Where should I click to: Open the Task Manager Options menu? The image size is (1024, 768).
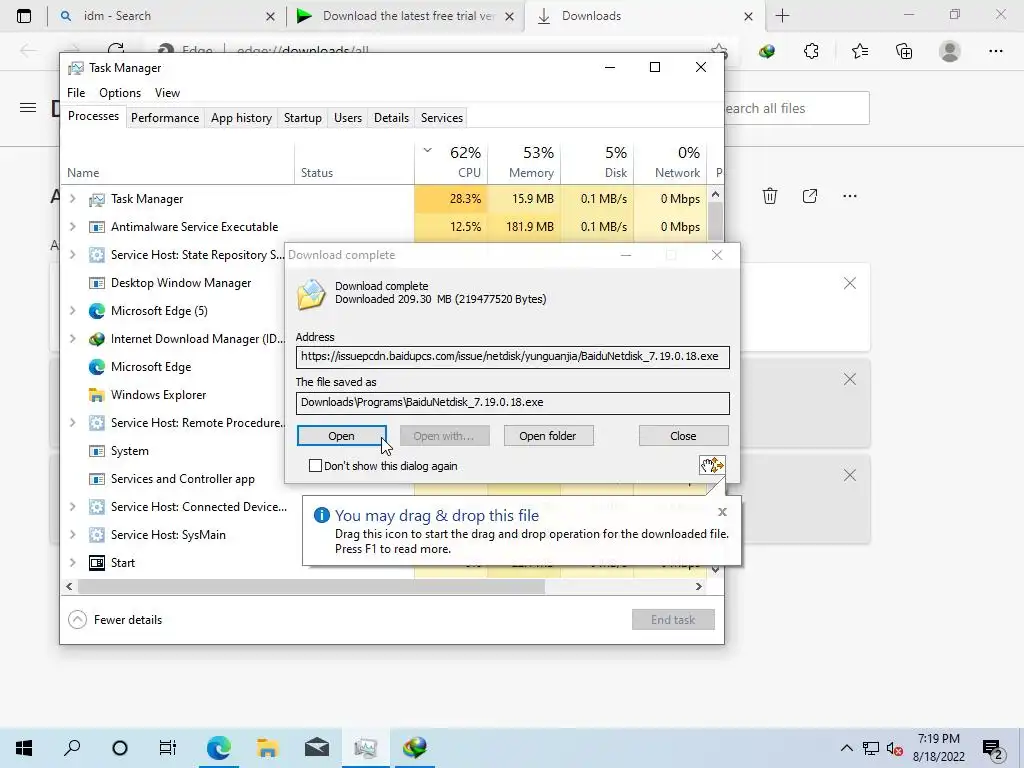120,93
